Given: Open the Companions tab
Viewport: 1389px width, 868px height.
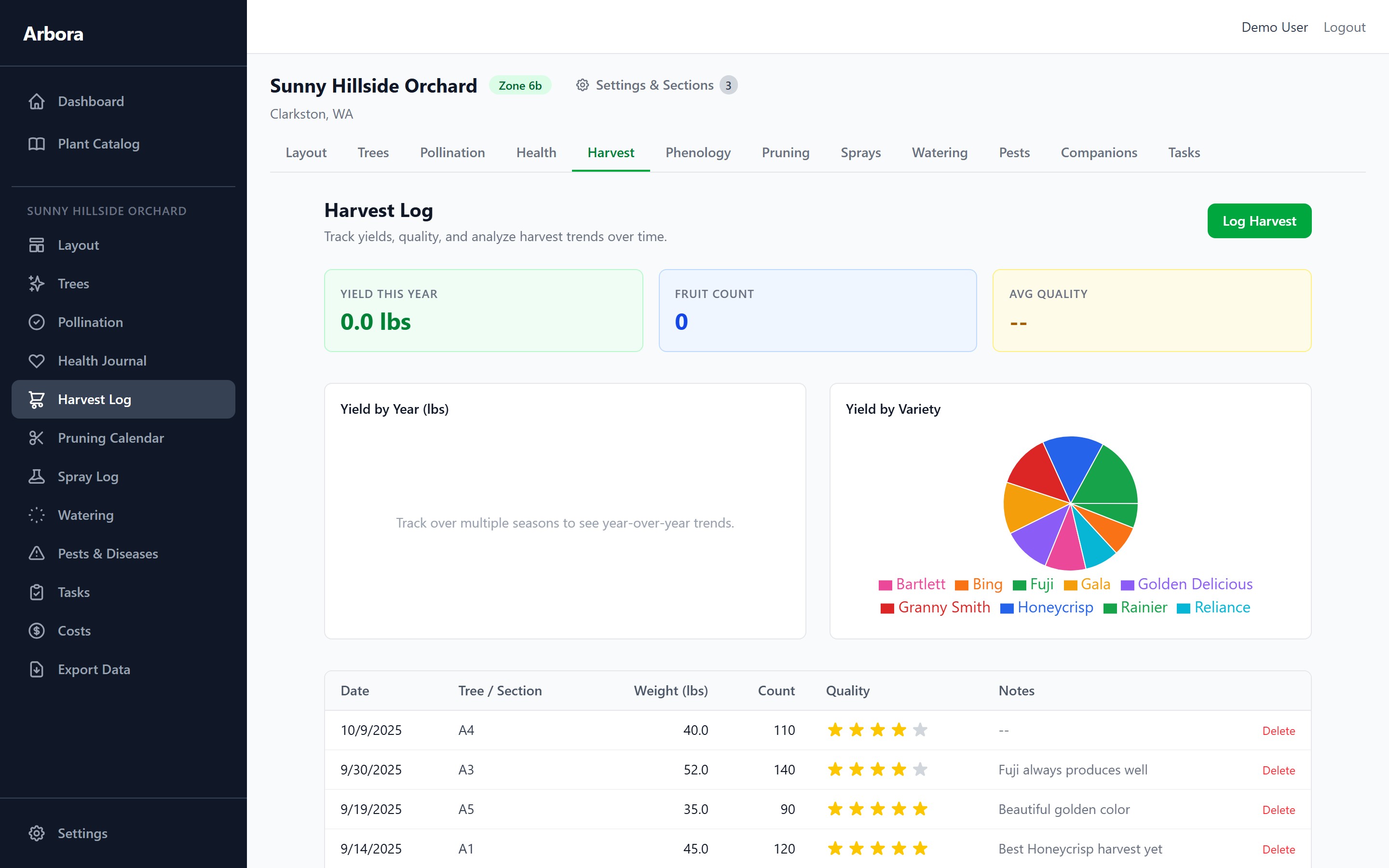Looking at the screenshot, I should [x=1099, y=153].
